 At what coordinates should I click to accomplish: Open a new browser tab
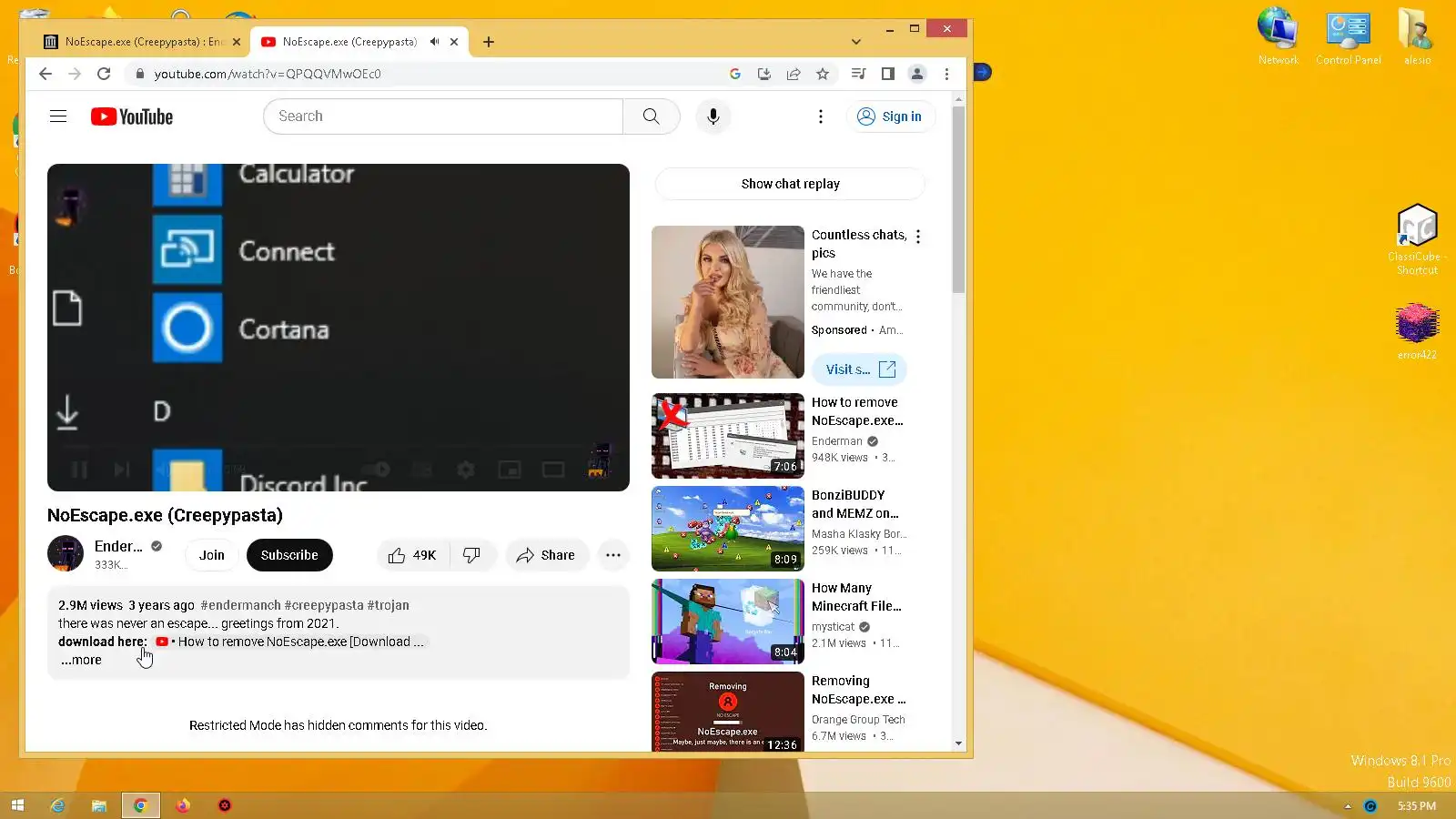click(x=489, y=42)
